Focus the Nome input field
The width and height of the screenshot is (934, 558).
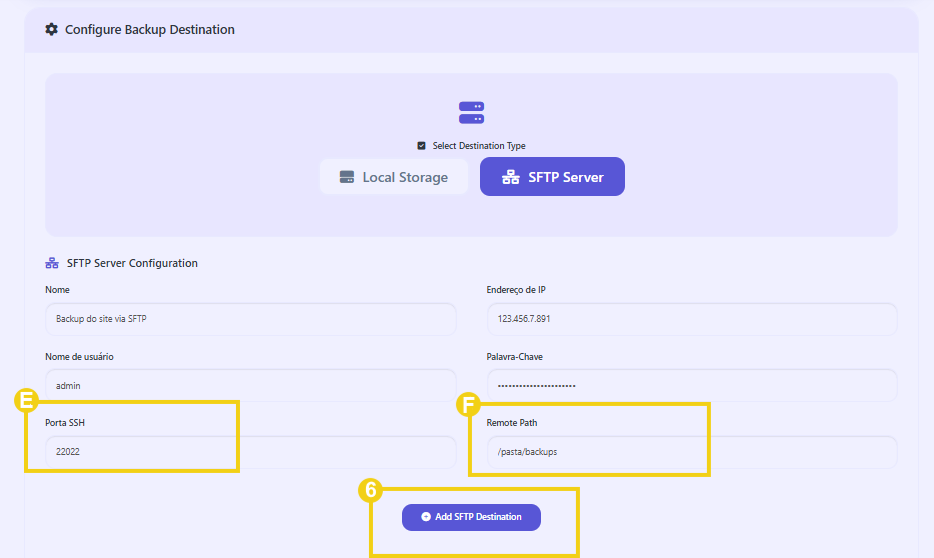(250, 319)
